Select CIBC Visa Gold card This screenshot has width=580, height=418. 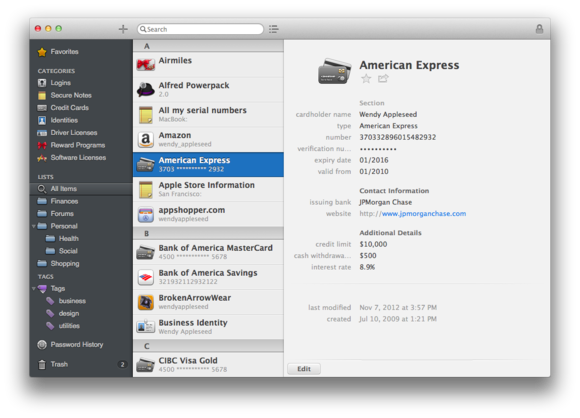tap(208, 365)
